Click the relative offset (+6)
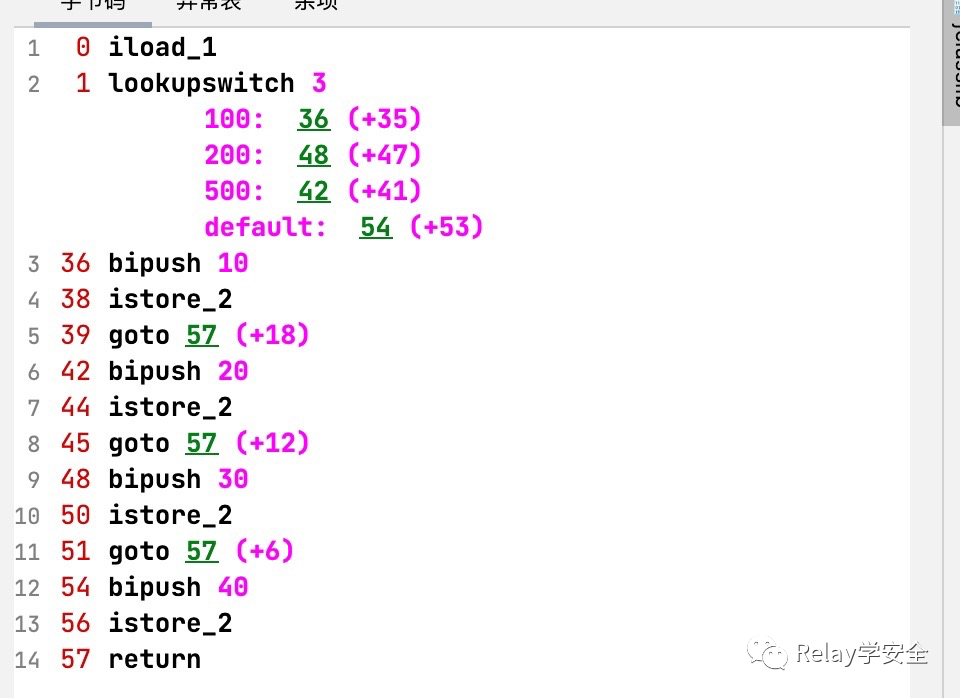960x698 pixels. pos(264,551)
